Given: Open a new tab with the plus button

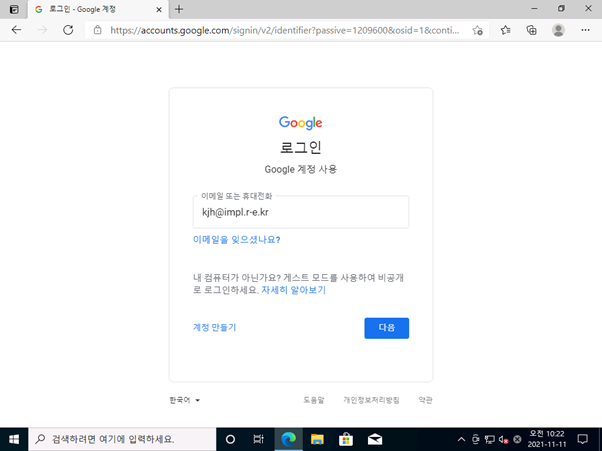Looking at the screenshot, I should [179, 9].
